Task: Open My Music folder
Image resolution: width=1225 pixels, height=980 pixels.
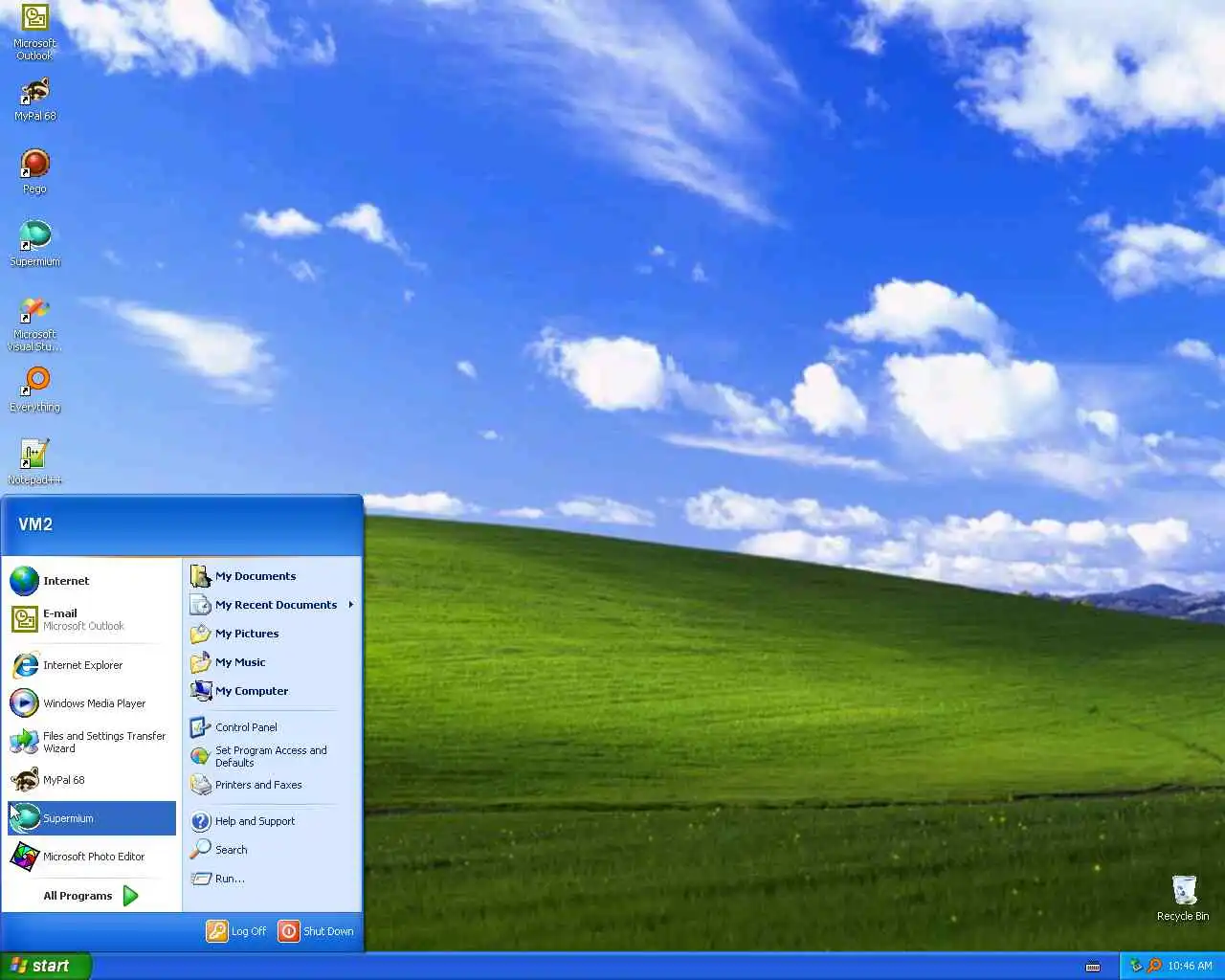Action: point(272,662)
